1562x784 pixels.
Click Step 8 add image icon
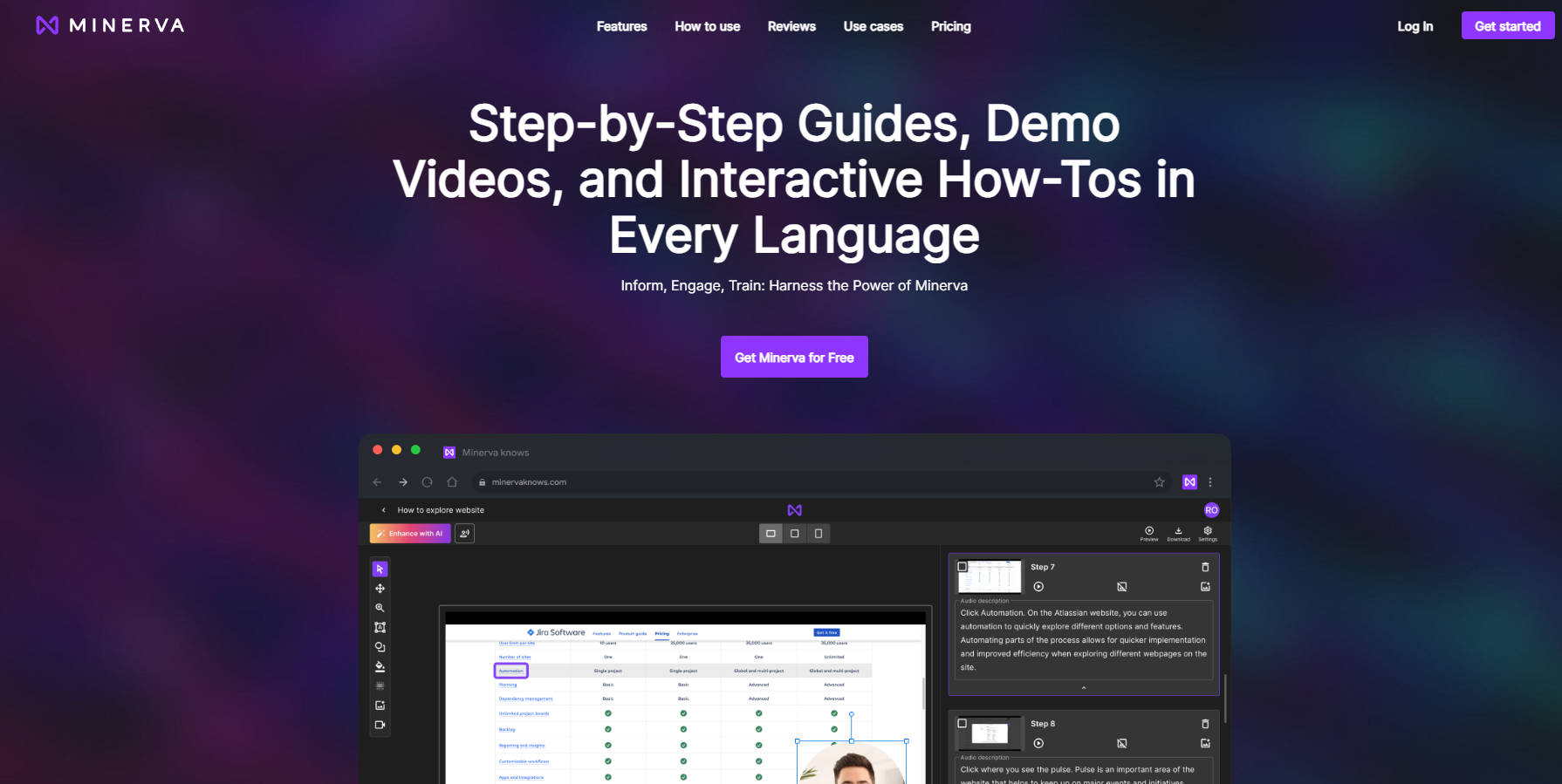pyautogui.click(x=1205, y=744)
